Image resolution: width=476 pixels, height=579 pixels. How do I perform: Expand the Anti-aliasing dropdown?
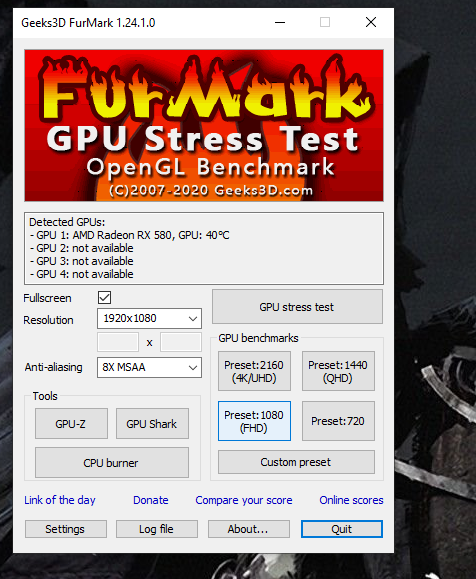(149, 367)
